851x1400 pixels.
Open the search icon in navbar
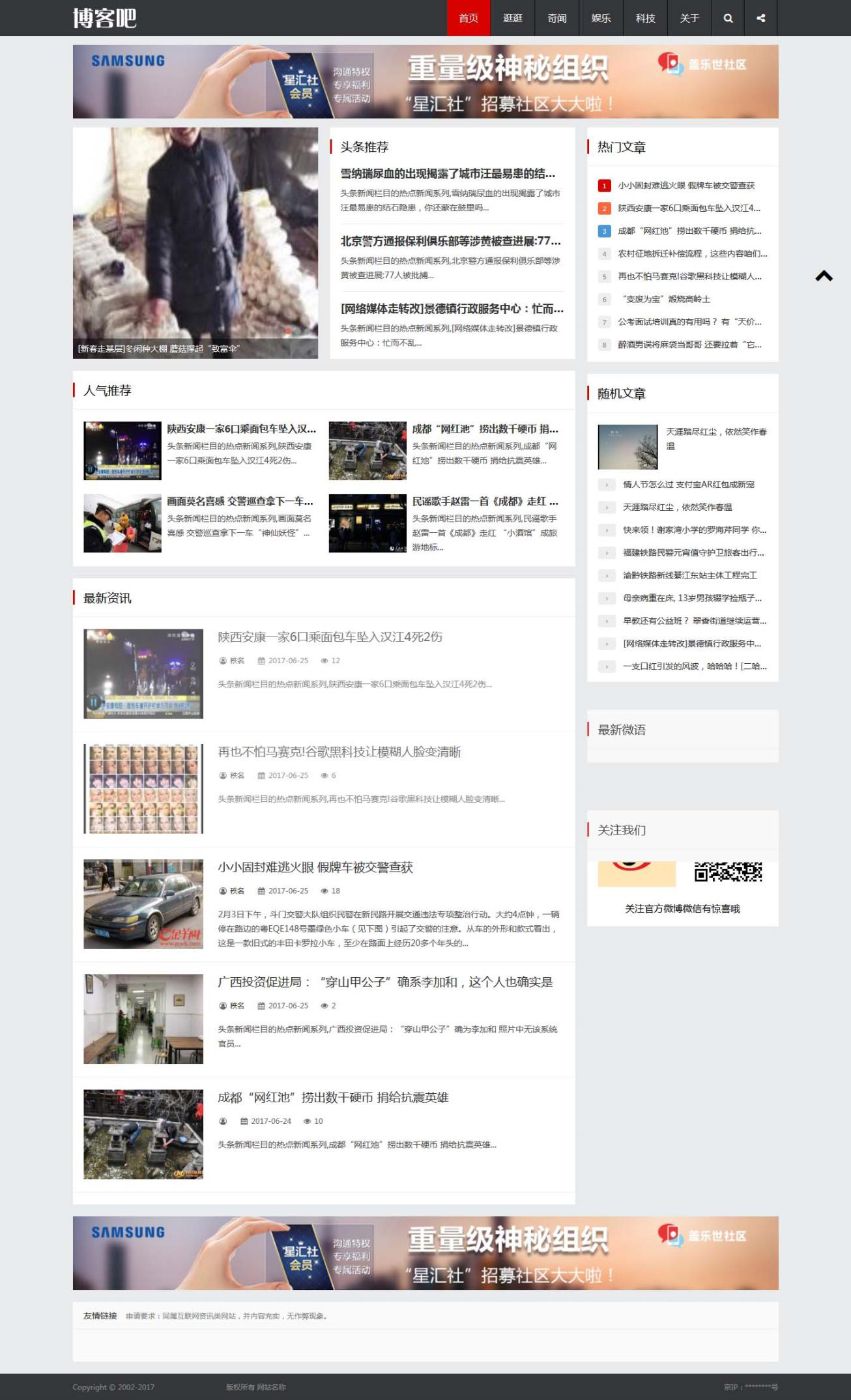[728, 18]
